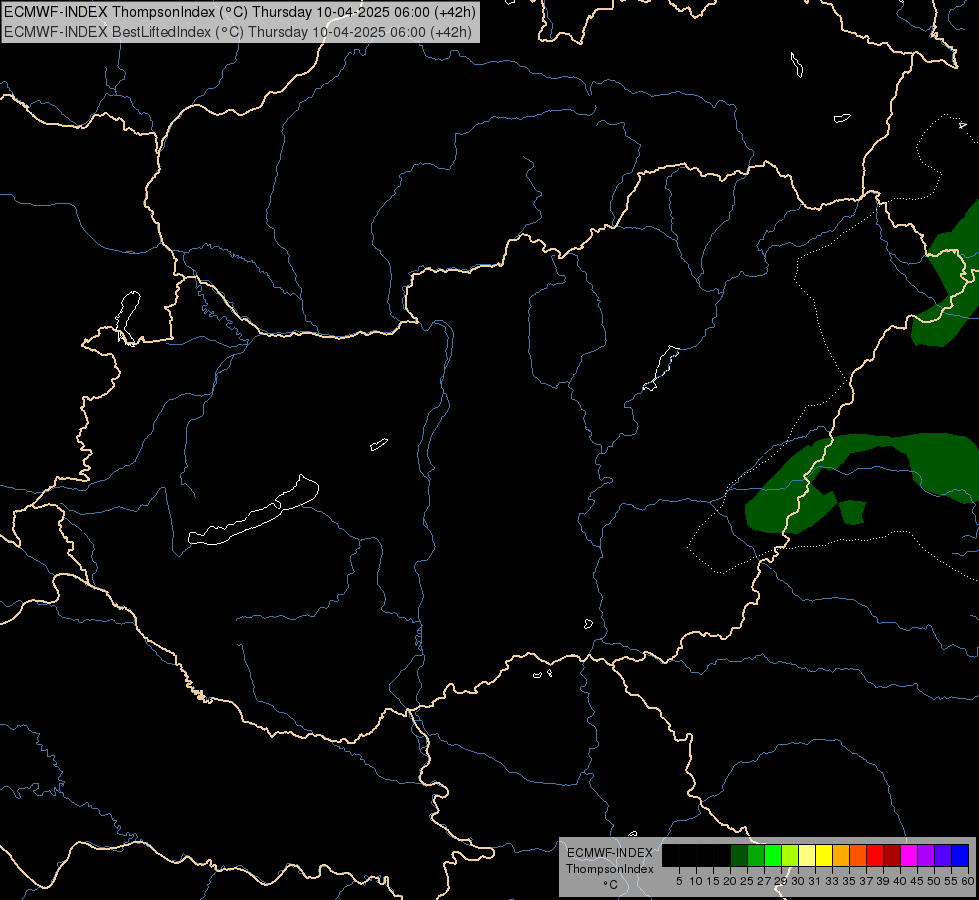Click the orange-red 35-37 legend swatch

(x=858, y=855)
